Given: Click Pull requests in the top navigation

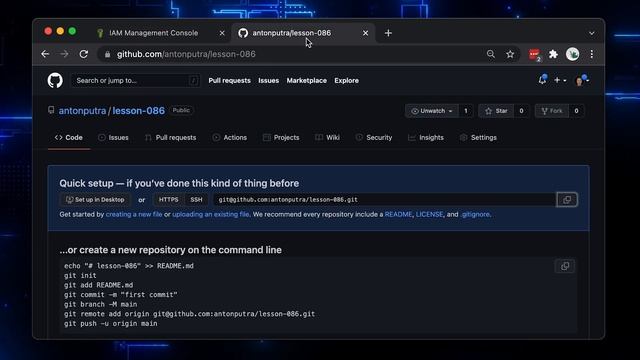Looking at the screenshot, I should [229, 80].
